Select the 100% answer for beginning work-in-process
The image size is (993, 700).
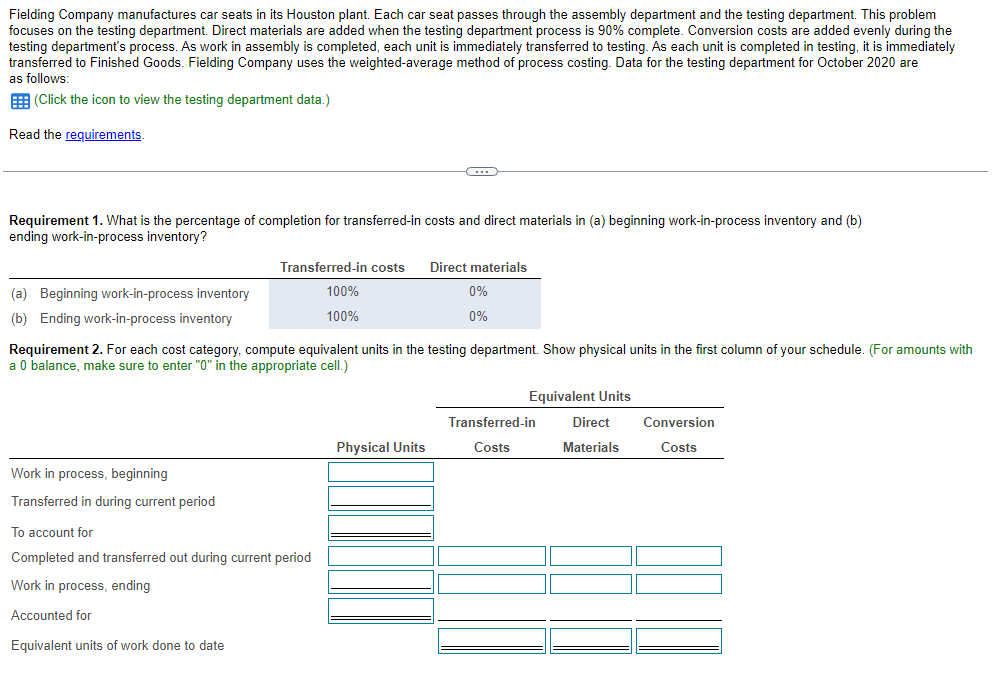point(342,291)
